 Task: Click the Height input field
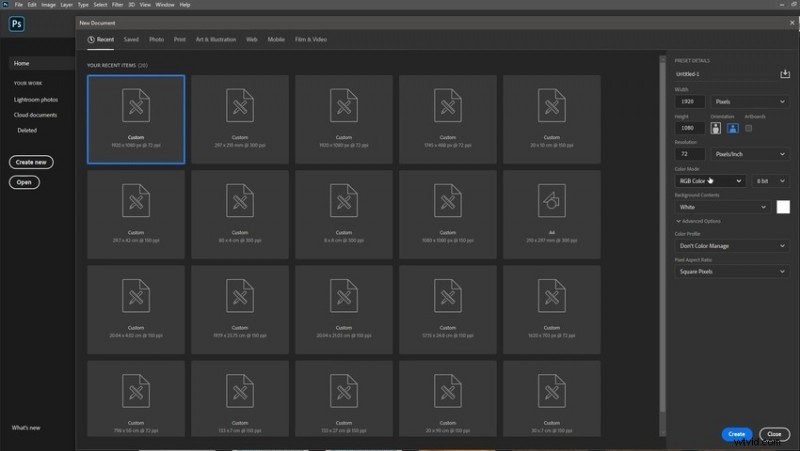click(688, 128)
